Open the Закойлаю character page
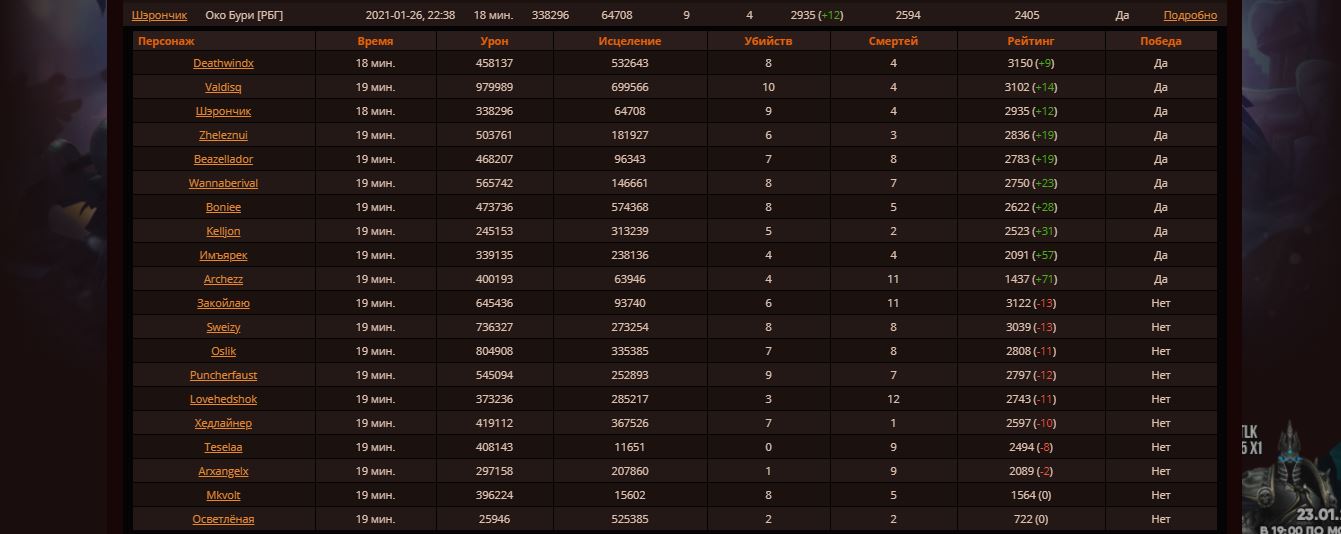The image size is (1341, 534). click(x=223, y=303)
